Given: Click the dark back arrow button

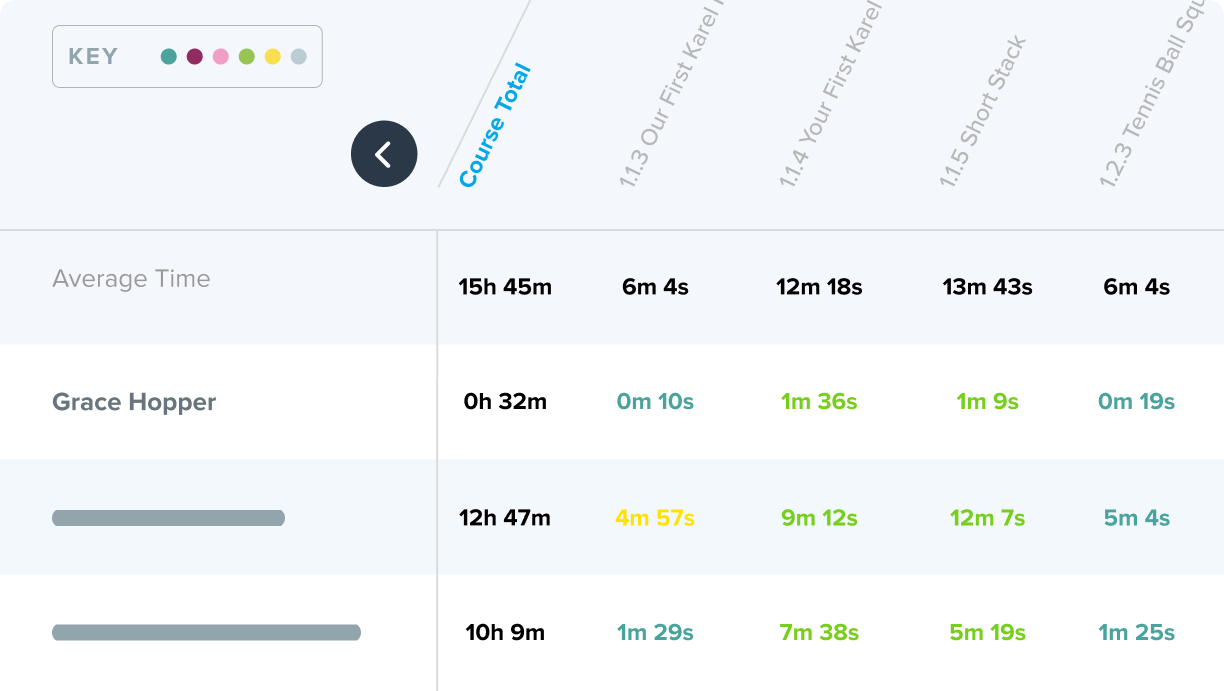Looking at the screenshot, I should pyautogui.click(x=384, y=154).
